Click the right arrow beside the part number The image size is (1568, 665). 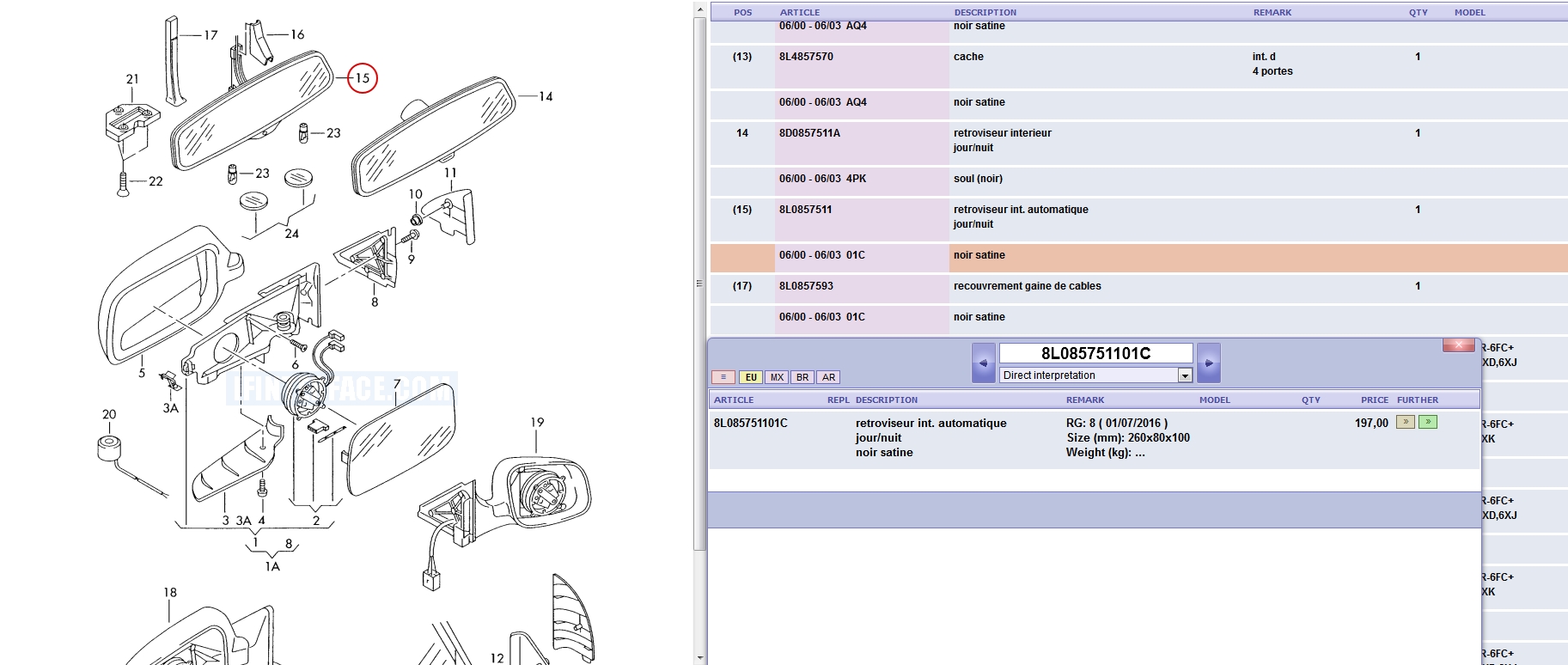click(x=1208, y=363)
